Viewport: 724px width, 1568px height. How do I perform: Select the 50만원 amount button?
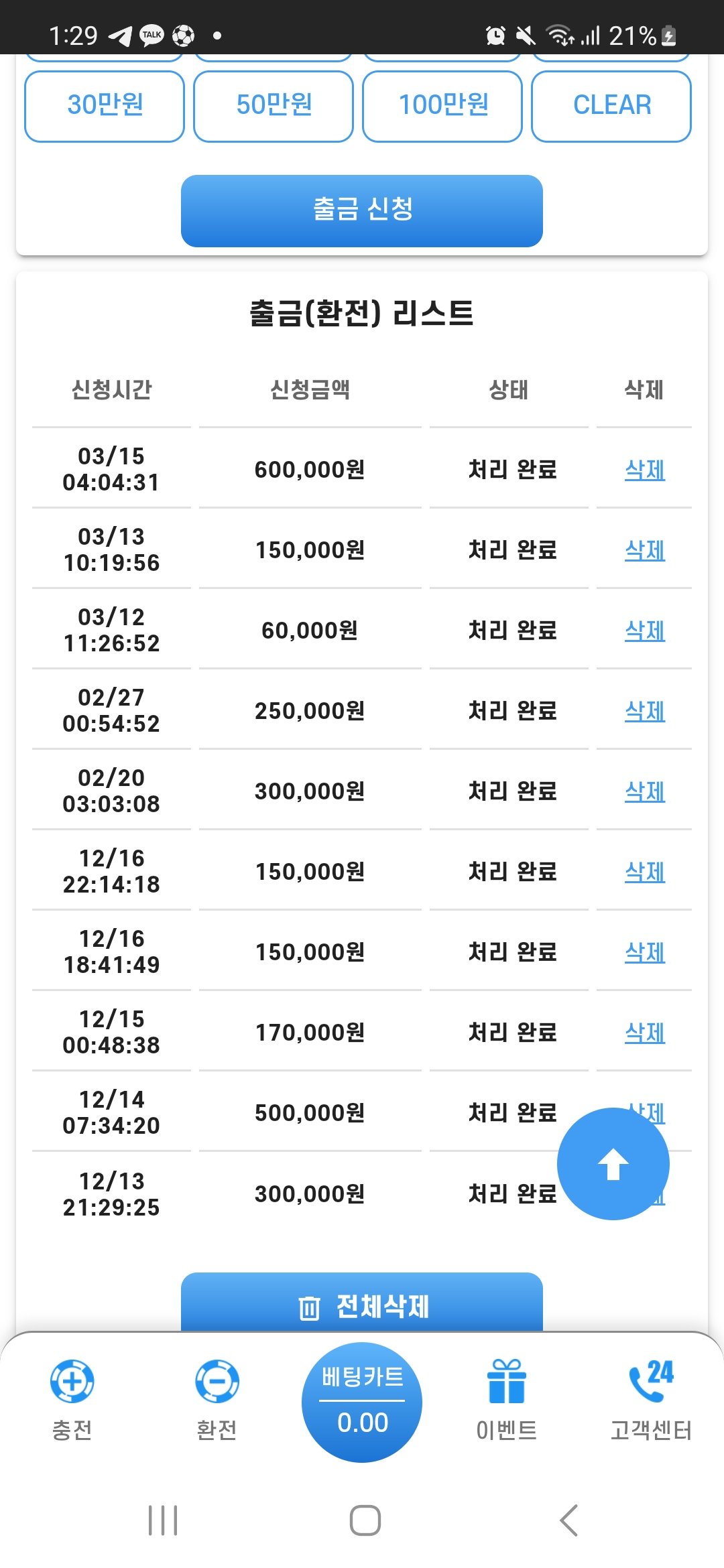pos(274,106)
